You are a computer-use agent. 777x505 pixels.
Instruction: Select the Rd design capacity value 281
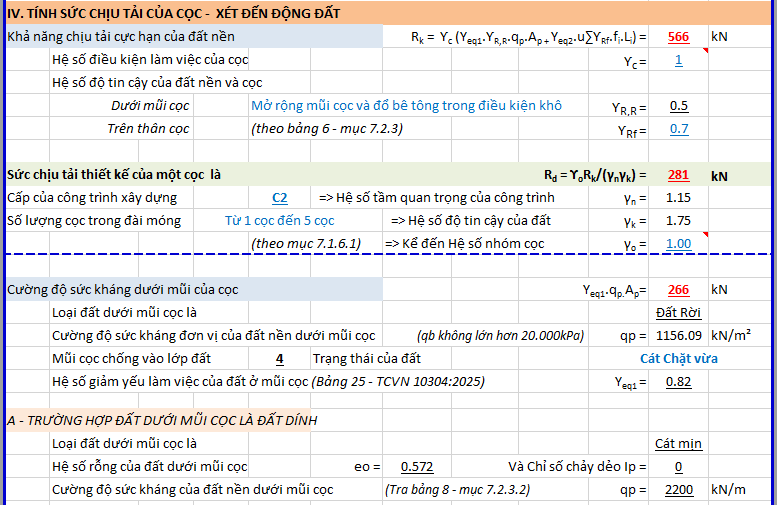[678, 175]
